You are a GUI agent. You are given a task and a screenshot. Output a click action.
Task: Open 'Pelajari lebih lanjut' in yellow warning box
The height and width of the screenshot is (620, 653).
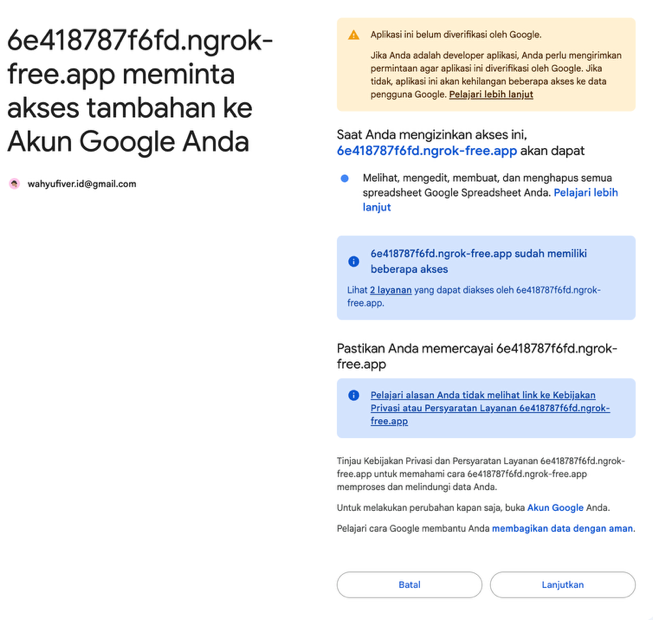coord(491,95)
